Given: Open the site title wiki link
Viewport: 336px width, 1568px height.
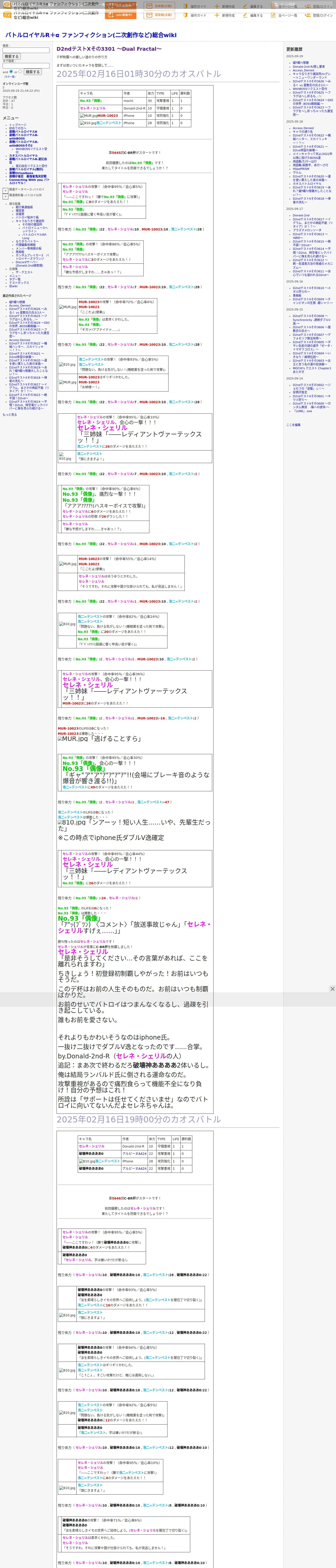Looking at the screenshot, I should 91,35.
